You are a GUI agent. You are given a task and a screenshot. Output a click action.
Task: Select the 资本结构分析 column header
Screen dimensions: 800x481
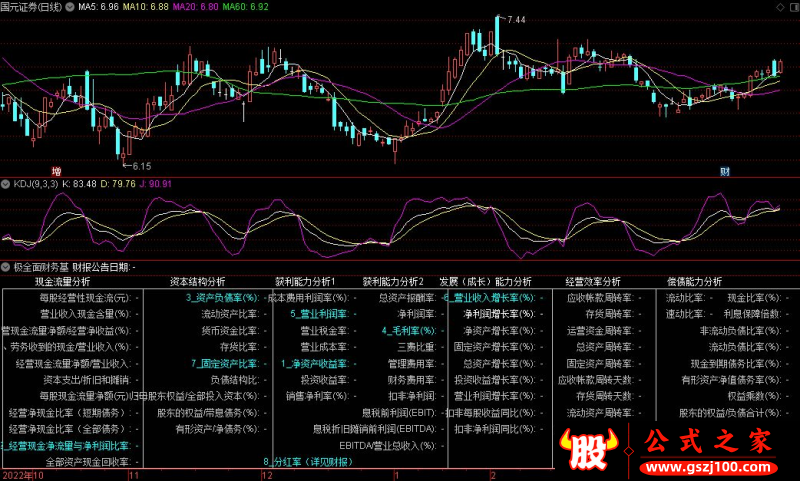(197, 282)
